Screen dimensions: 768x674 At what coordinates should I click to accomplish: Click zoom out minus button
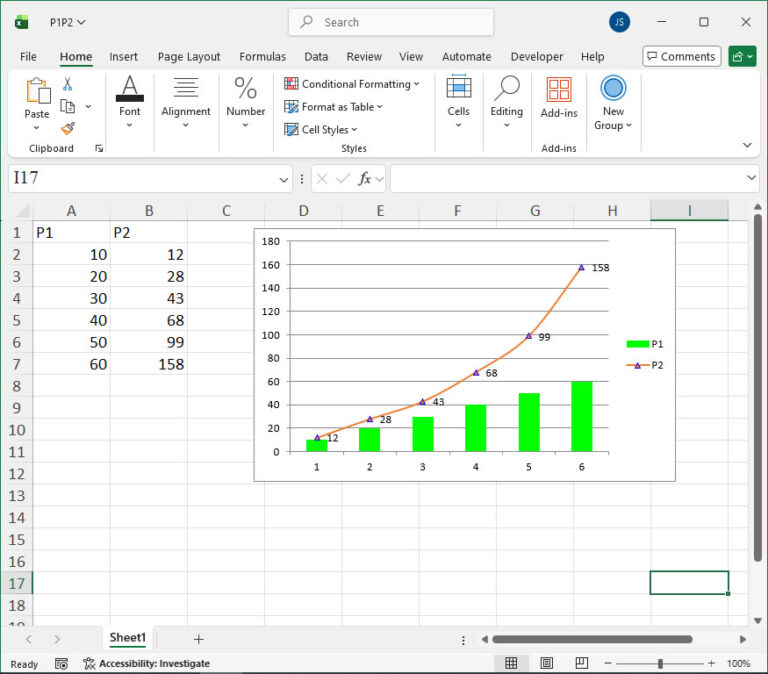click(608, 663)
